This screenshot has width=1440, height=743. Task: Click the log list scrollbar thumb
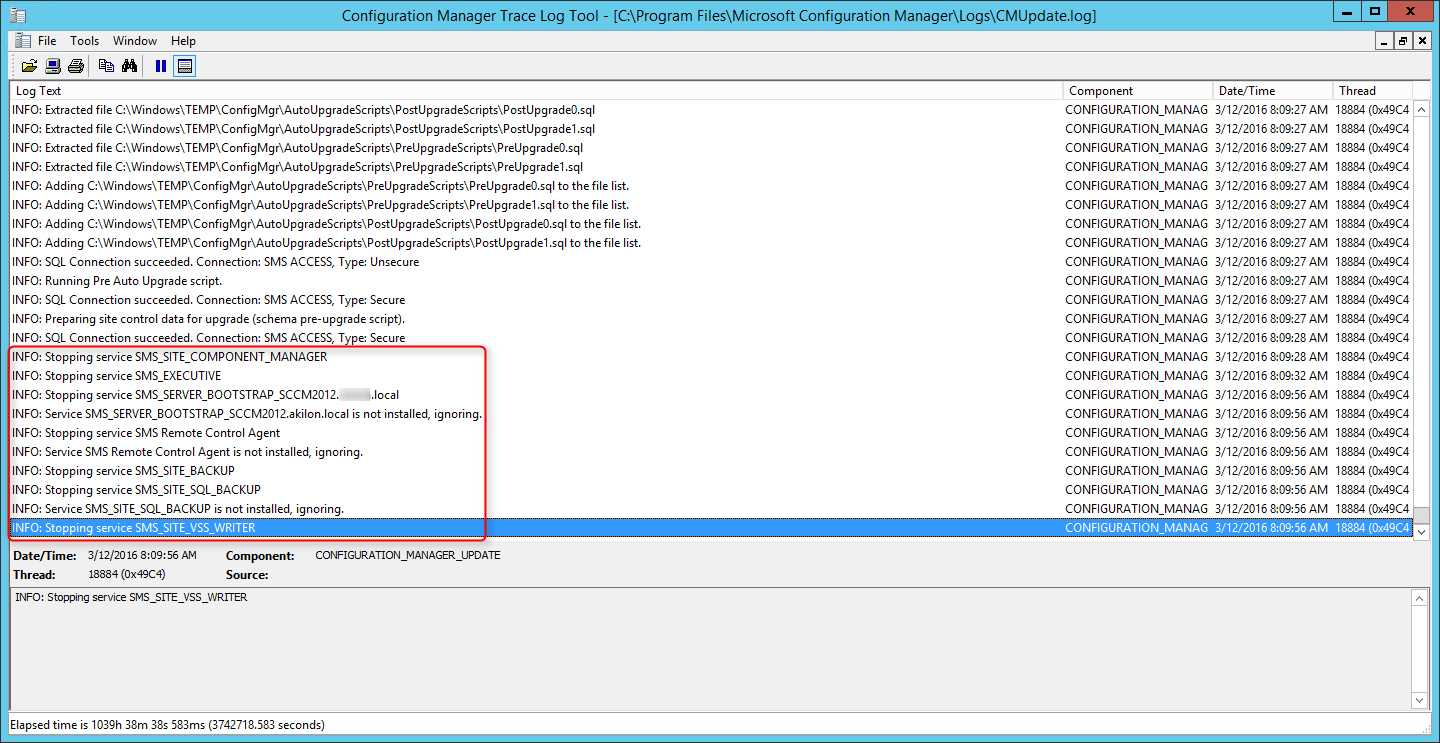click(x=1420, y=516)
